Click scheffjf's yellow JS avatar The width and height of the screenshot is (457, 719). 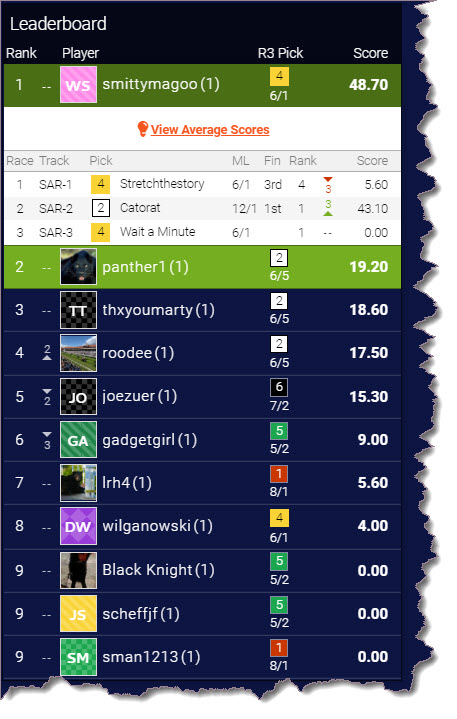78,614
